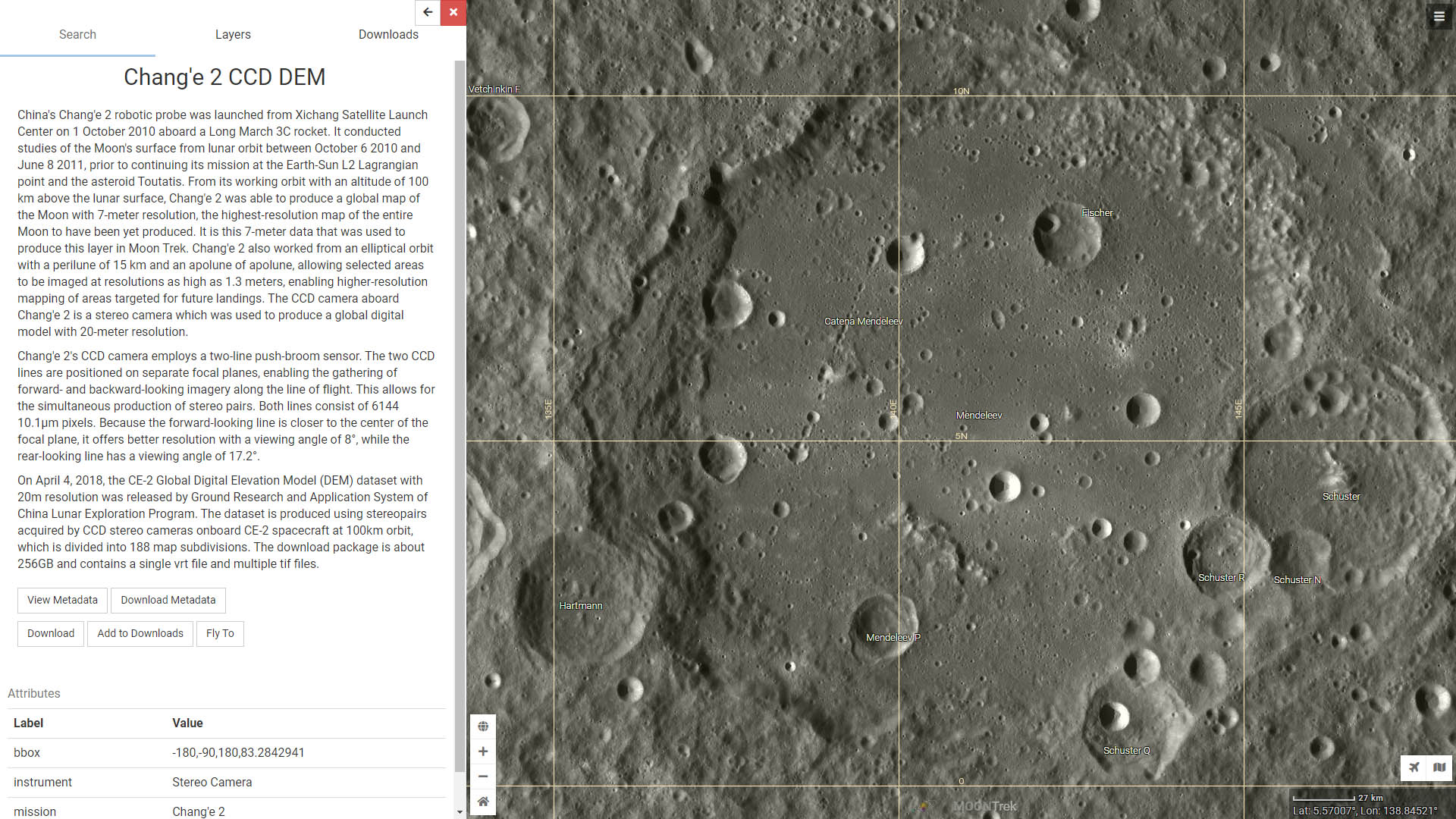Zoom out with the minus icon
This screenshot has width=1456, height=819.
(483, 777)
